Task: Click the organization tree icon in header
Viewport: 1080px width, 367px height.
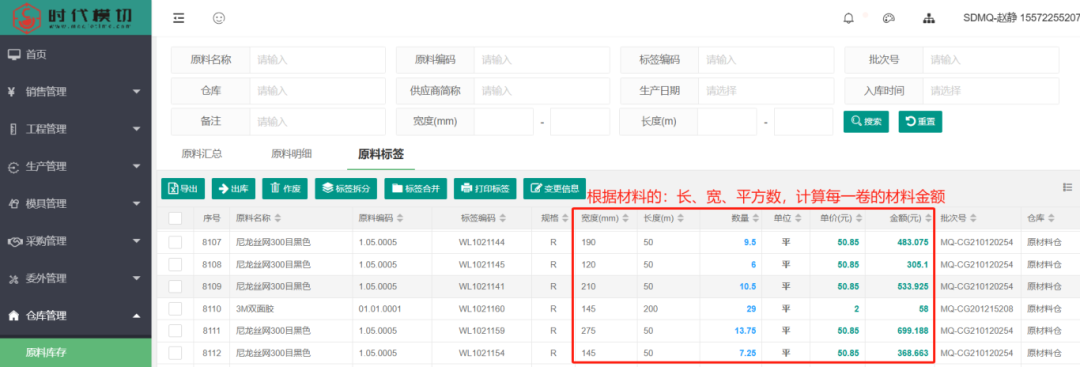Action: (928, 19)
